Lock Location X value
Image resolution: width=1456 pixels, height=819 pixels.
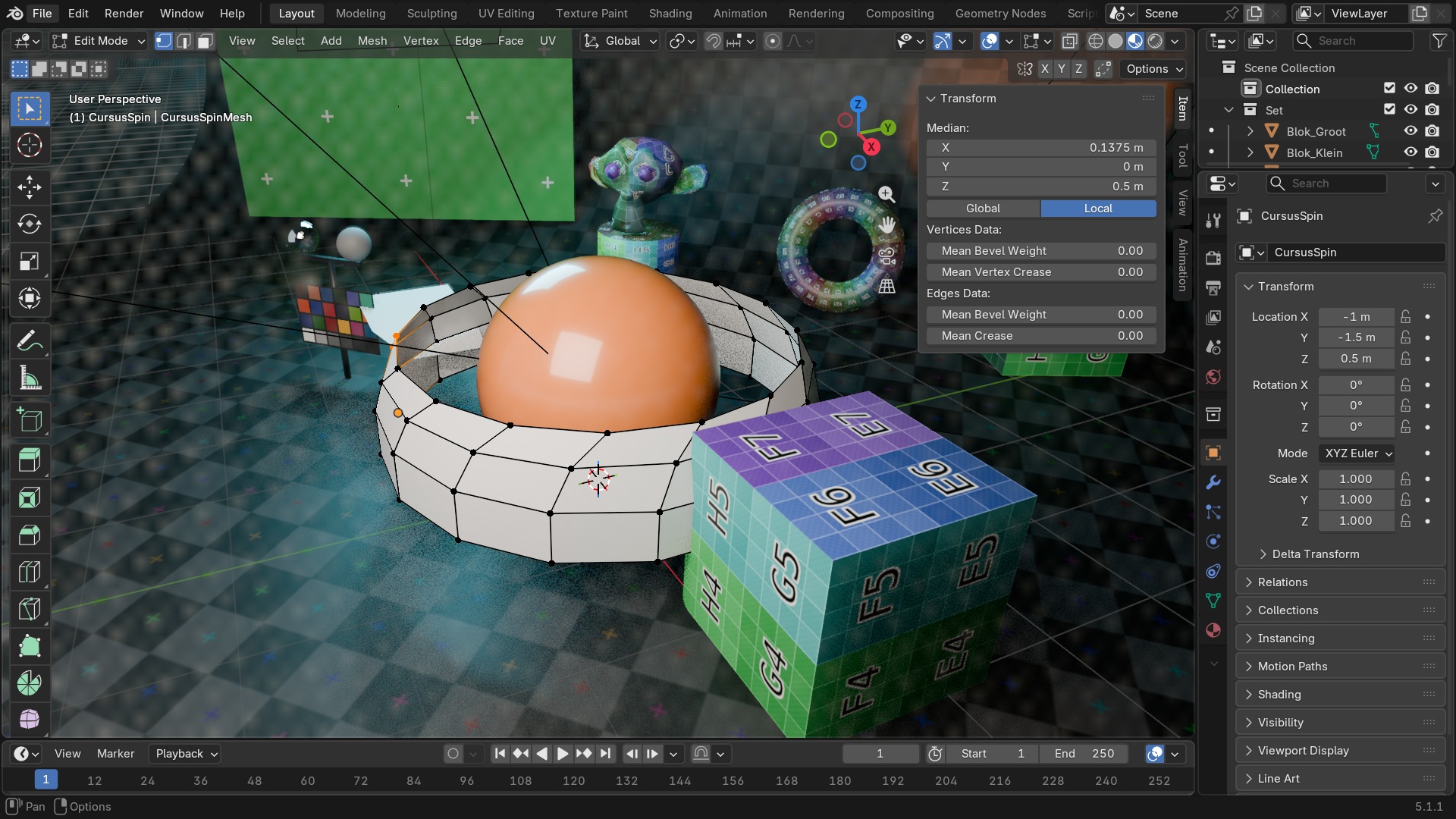(x=1406, y=316)
